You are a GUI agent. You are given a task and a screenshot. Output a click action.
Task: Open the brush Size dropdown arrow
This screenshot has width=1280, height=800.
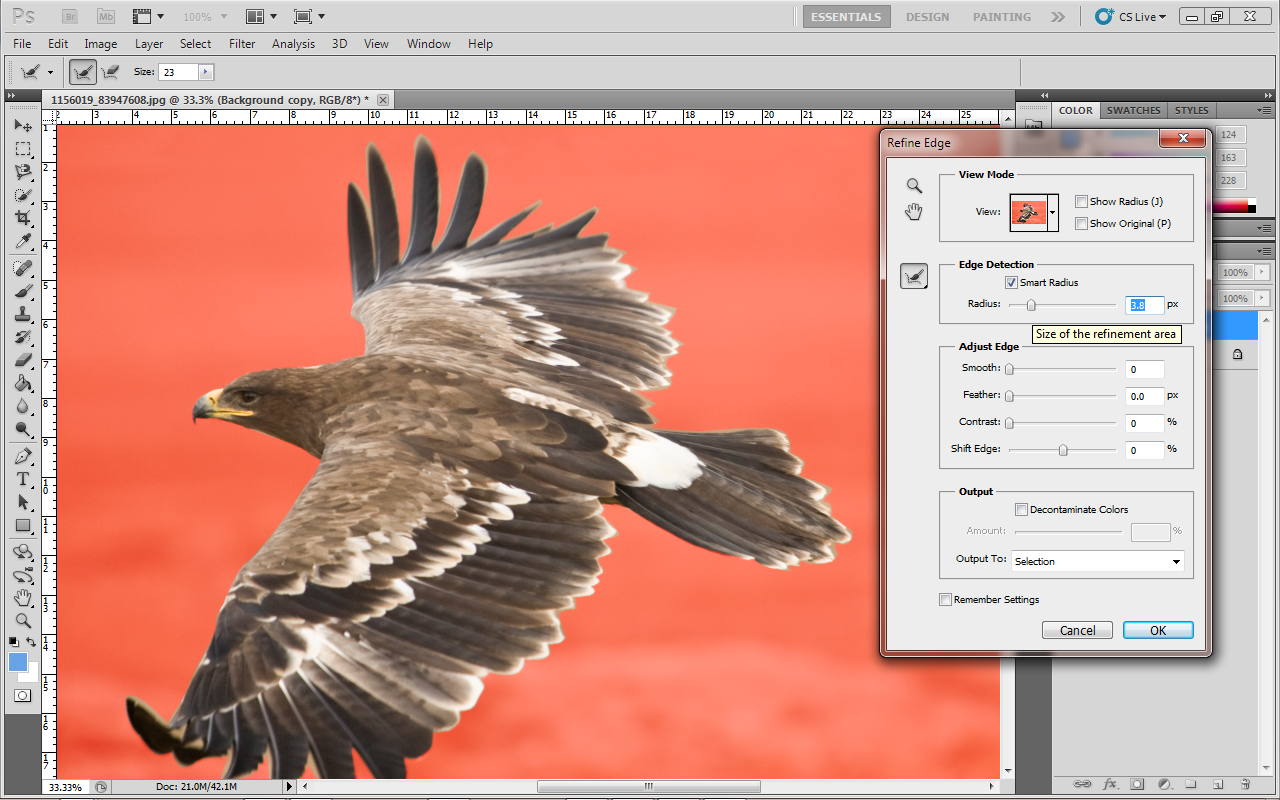[206, 72]
